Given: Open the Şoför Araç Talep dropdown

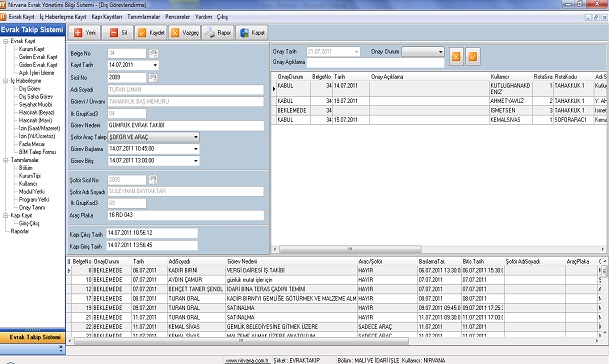Looking at the screenshot, I should point(195,137).
